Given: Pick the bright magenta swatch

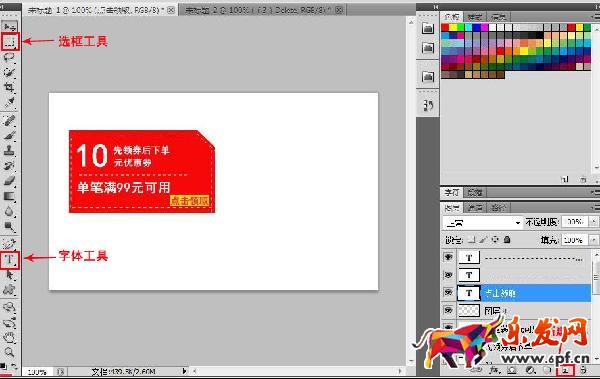Looking at the screenshot, I should pyautogui.click(x=484, y=27).
